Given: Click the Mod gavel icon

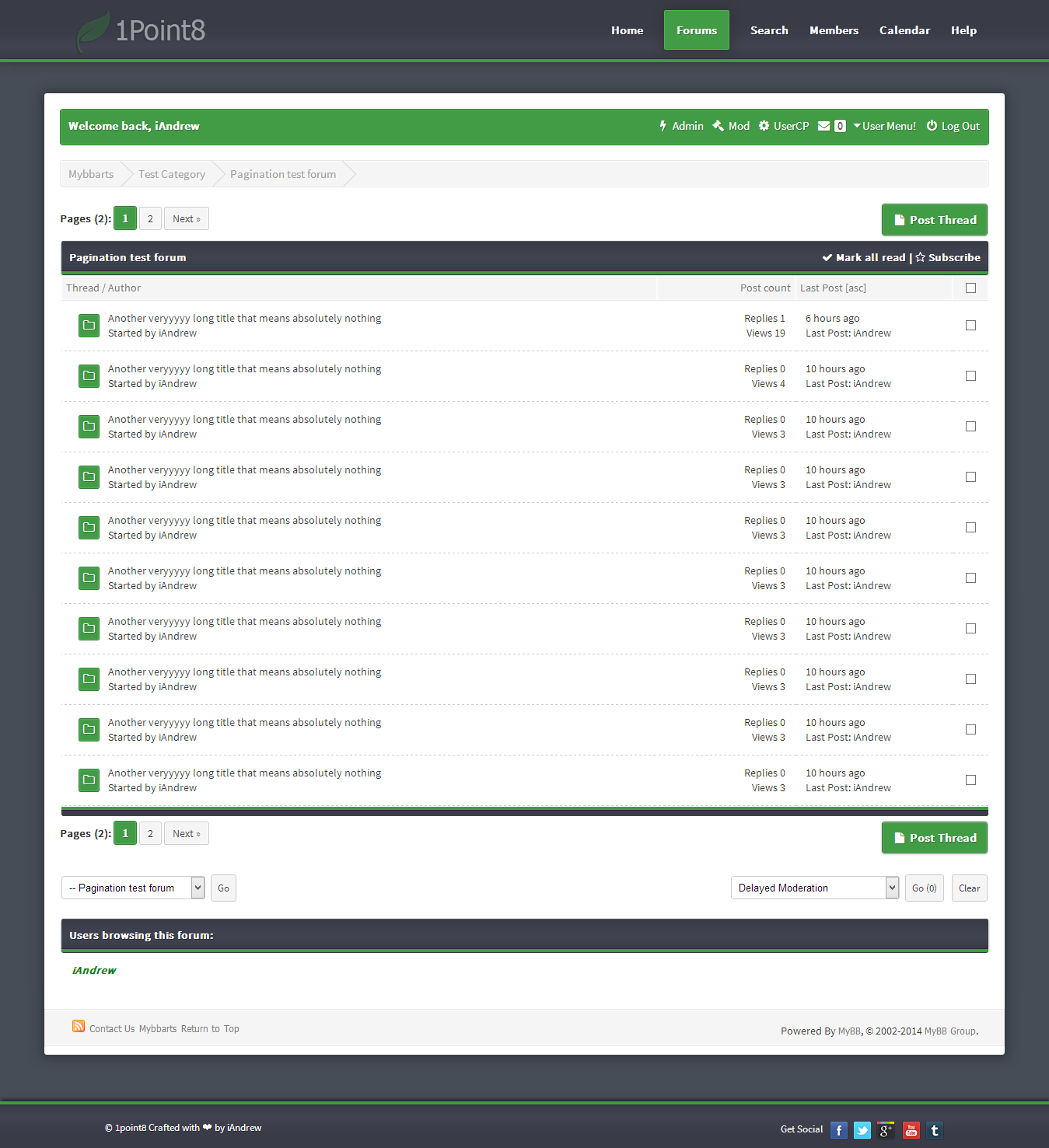Looking at the screenshot, I should coord(718,126).
